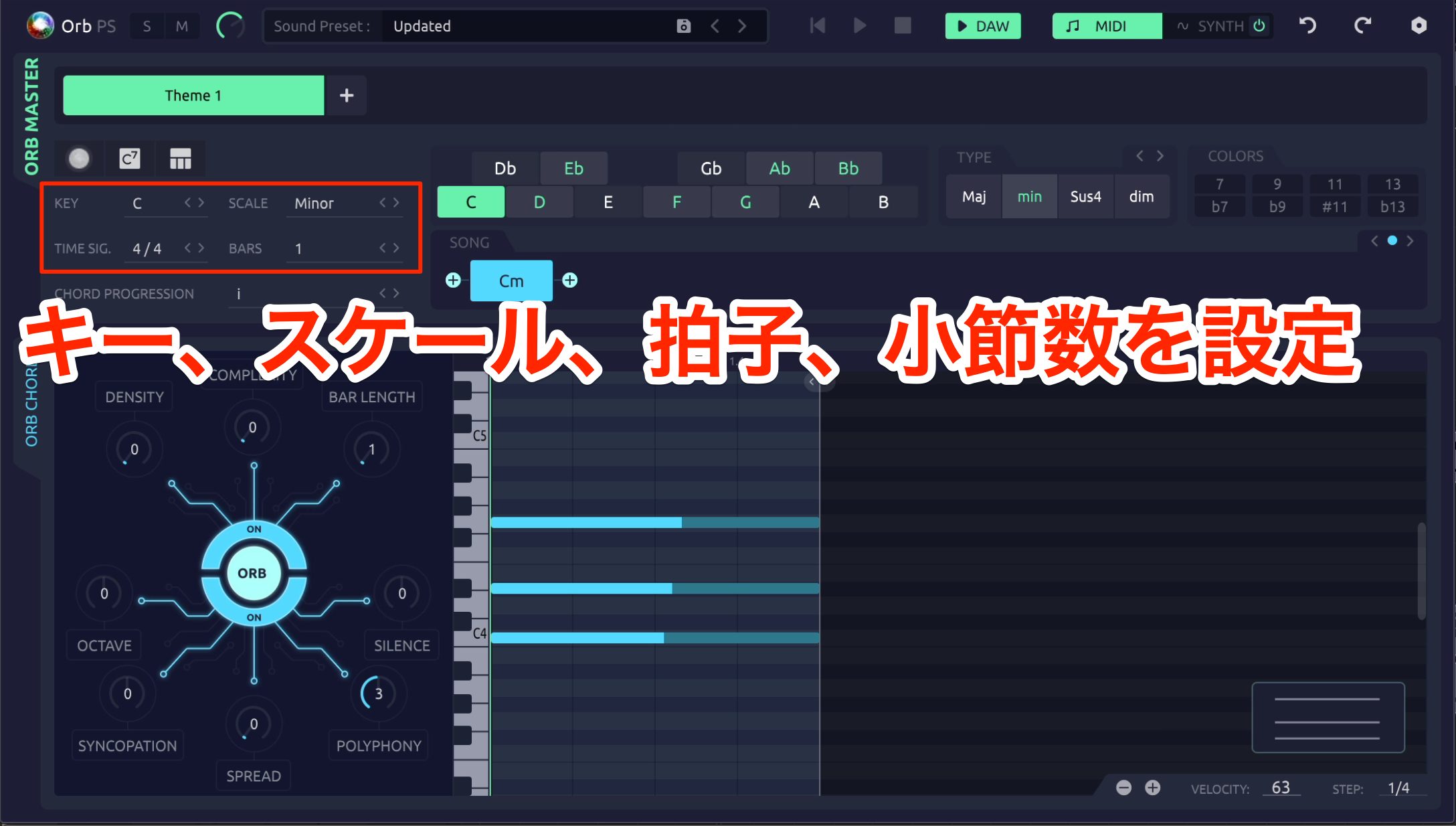The image size is (1456, 826).
Task: Enable DAW sync mode
Action: (x=982, y=26)
